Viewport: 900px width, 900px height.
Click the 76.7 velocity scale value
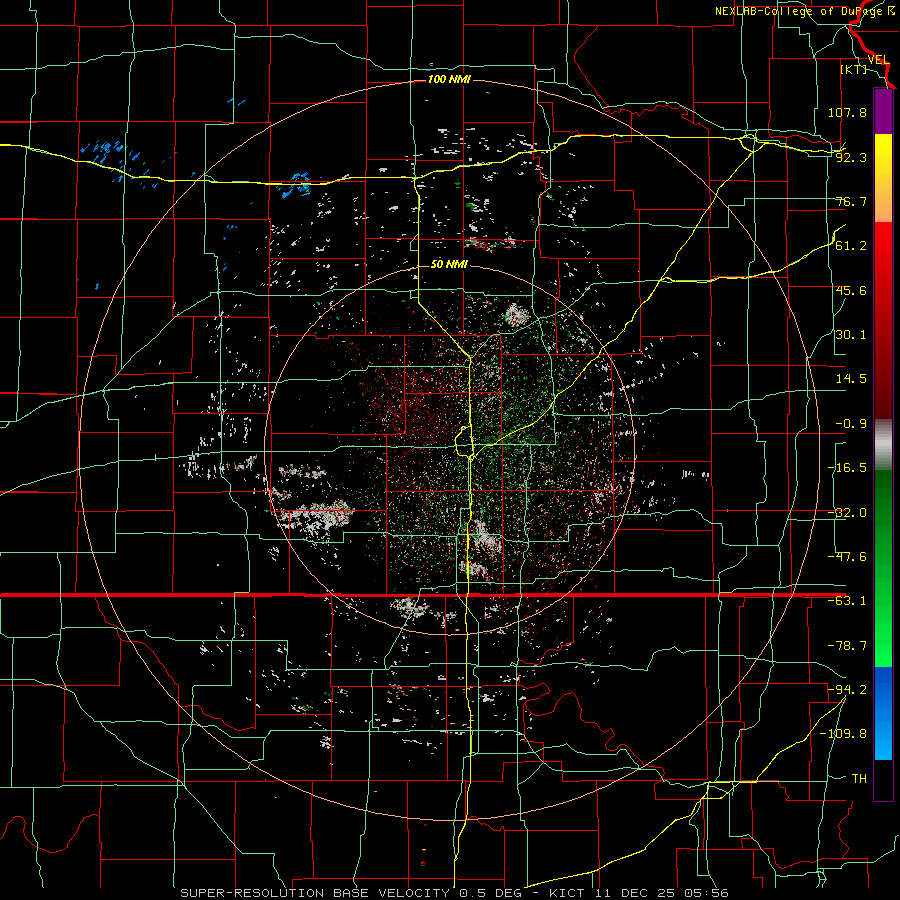(x=851, y=201)
